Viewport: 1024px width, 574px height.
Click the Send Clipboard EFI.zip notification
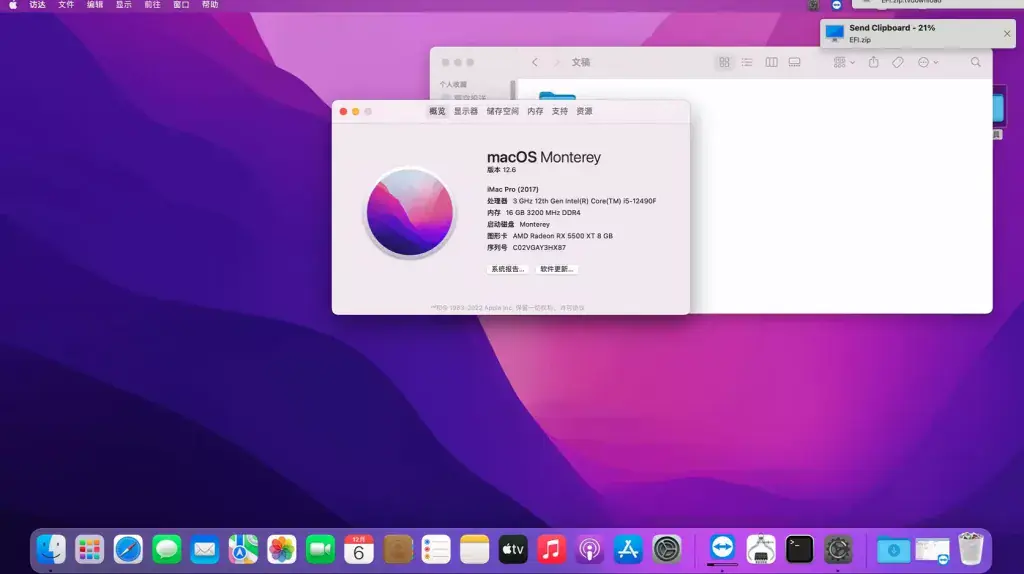point(918,33)
